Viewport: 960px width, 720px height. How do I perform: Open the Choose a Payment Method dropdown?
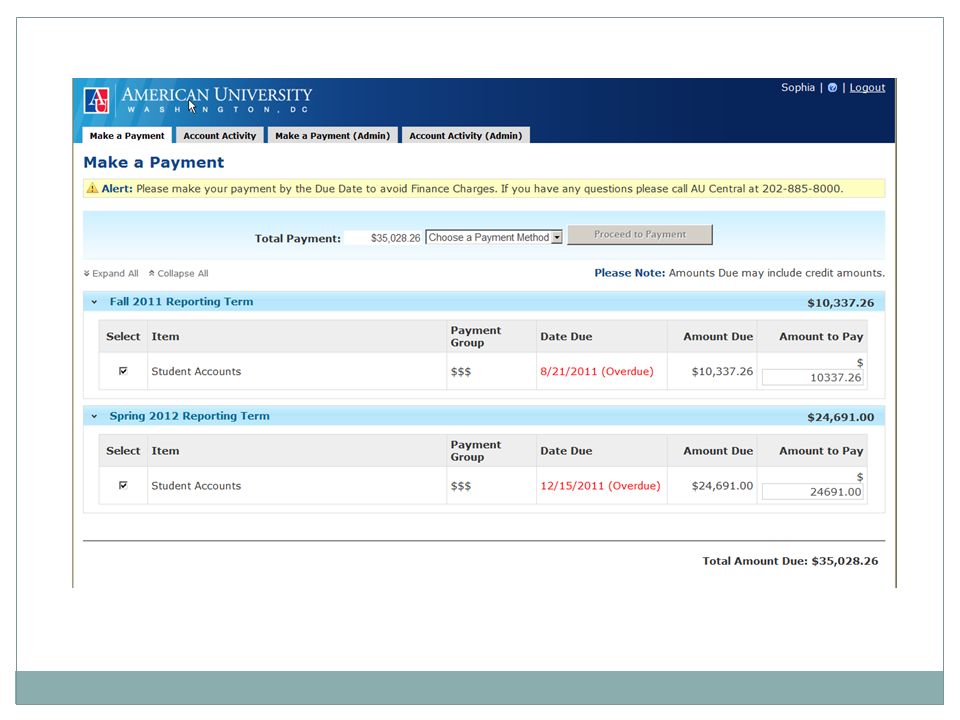coord(494,238)
